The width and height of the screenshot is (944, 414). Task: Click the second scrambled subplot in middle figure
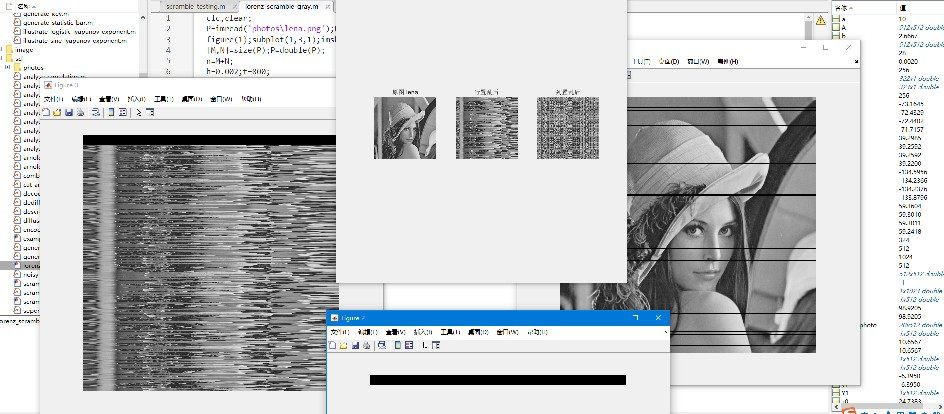(x=487, y=128)
